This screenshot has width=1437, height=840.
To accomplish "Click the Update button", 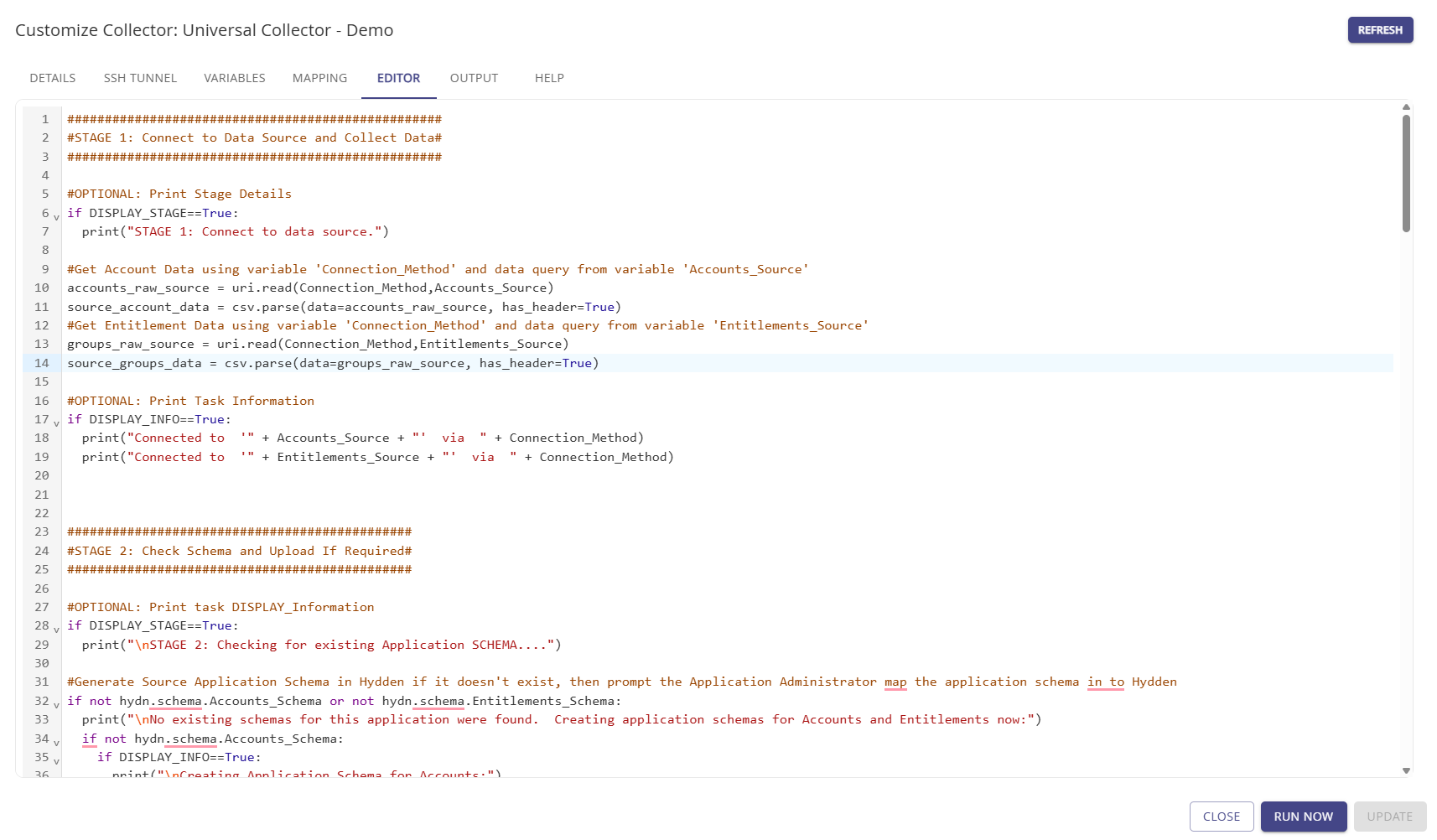I will pos(1389,817).
